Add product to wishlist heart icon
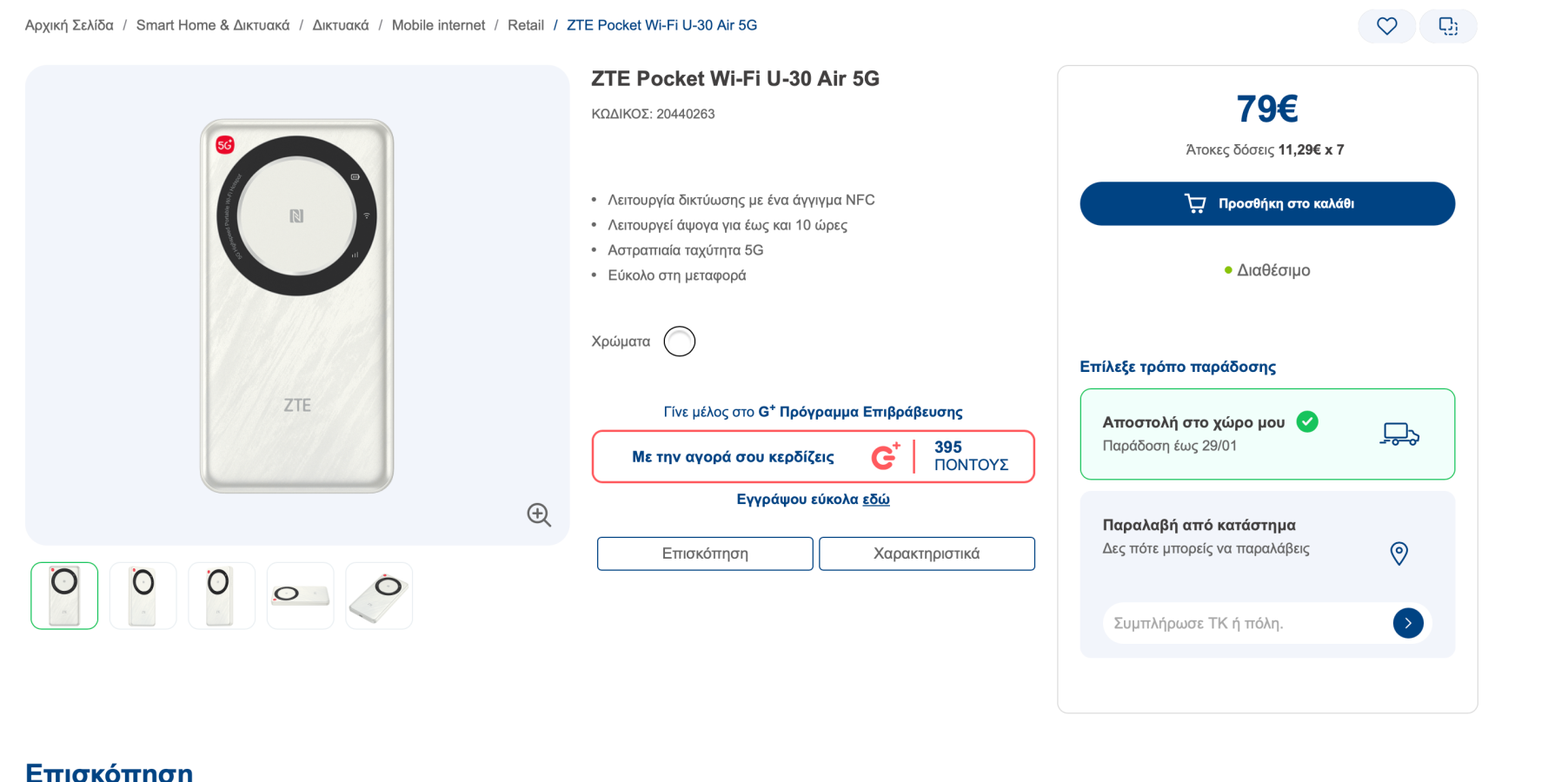This screenshot has height=782, width=1568. point(1386,26)
